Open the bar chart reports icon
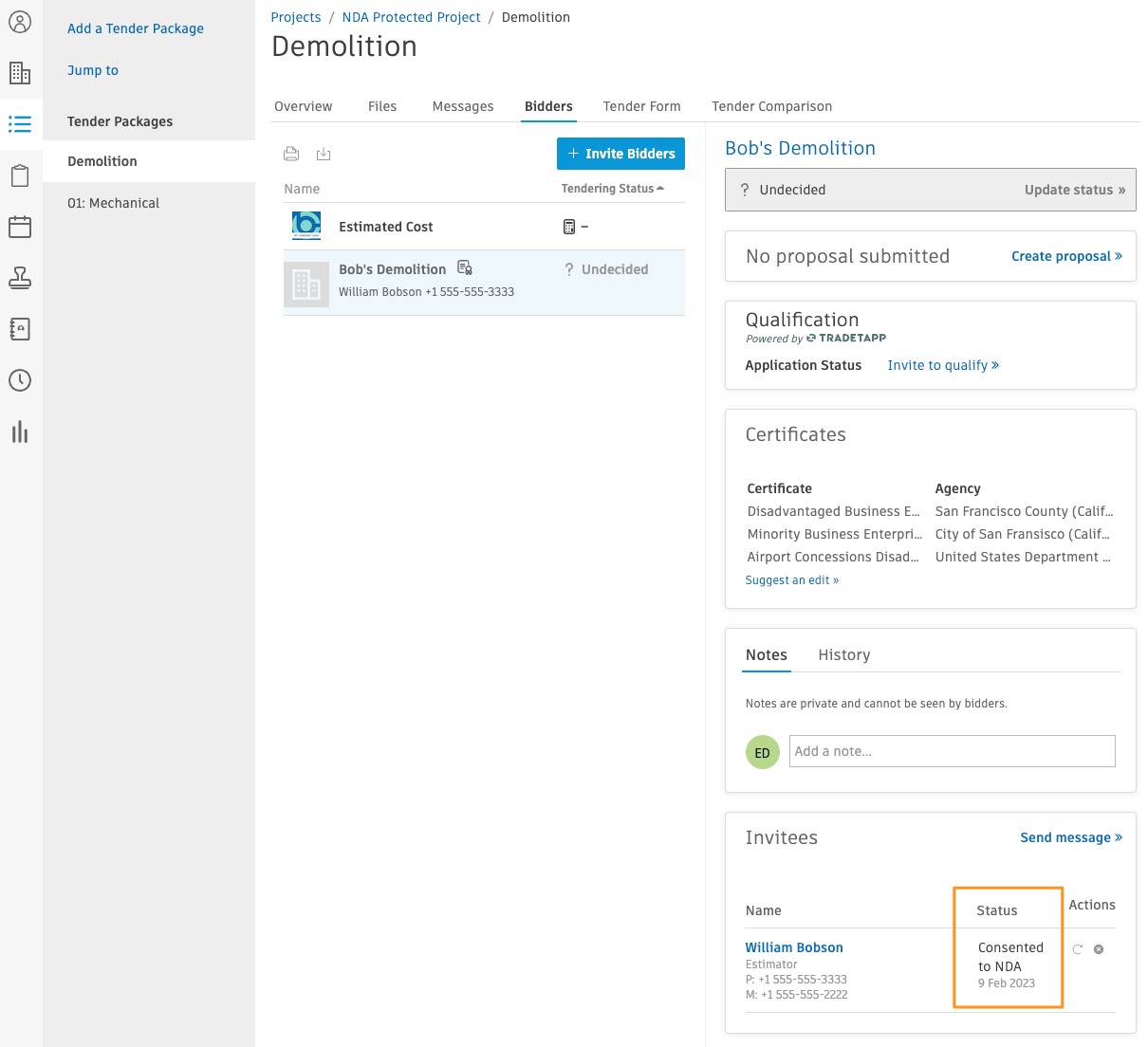 (x=20, y=432)
